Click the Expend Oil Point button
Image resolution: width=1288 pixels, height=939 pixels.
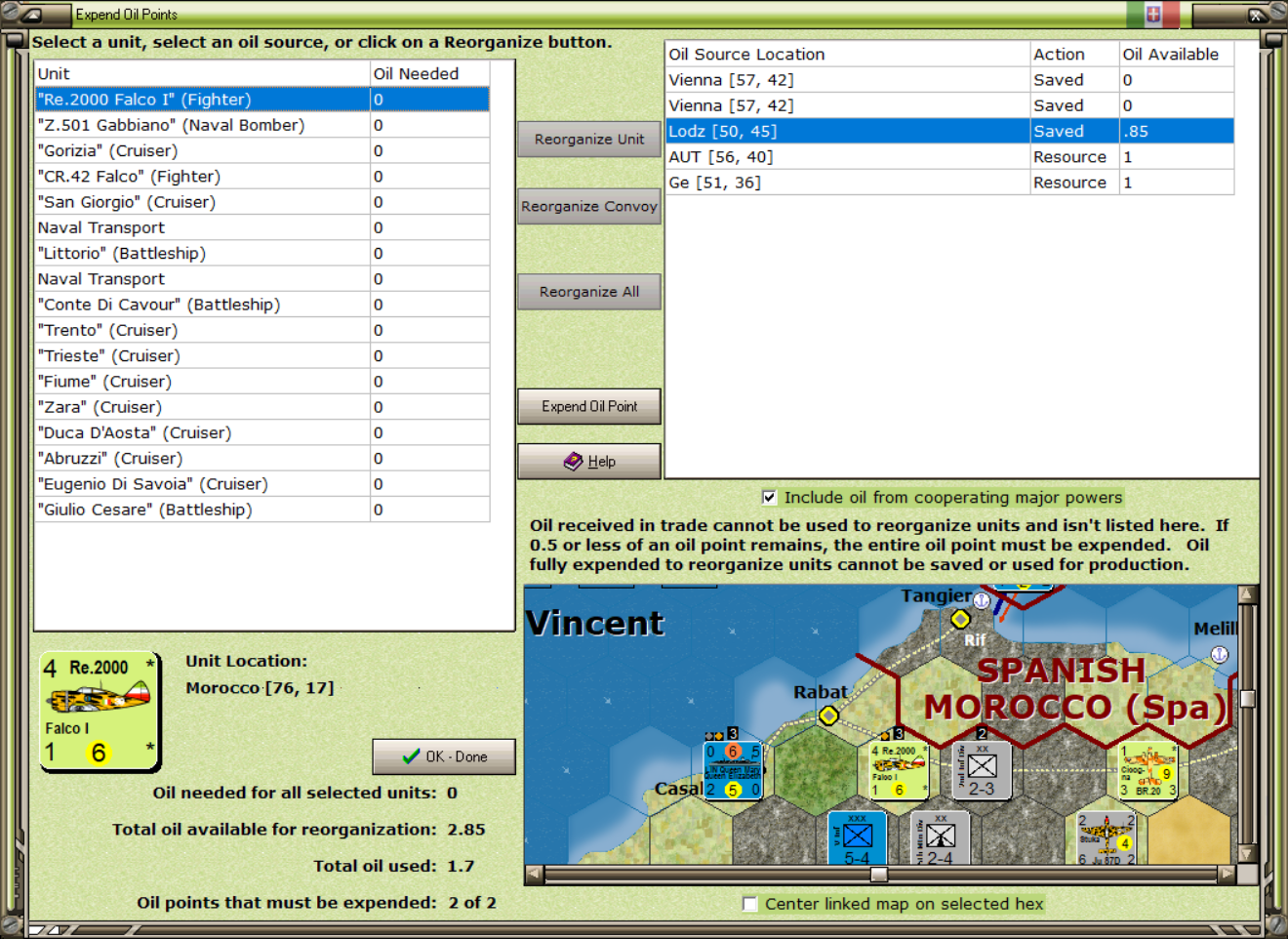click(589, 406)
